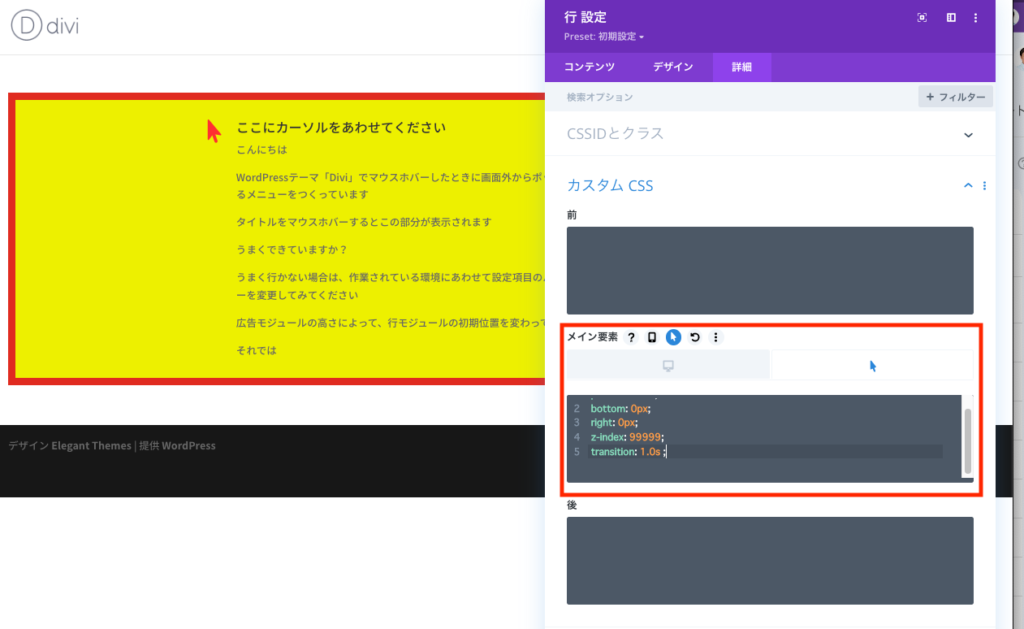This screenshot has width=1024, height=629.
Task: Open the row settings three-dot menu
Action: (x=976, y=18)
